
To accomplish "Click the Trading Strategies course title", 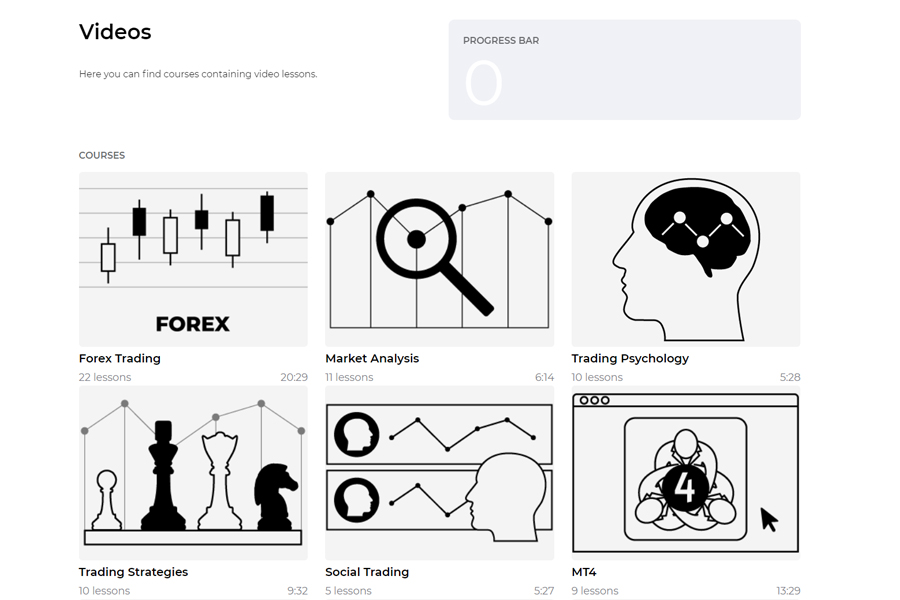I will pos(133,572).
